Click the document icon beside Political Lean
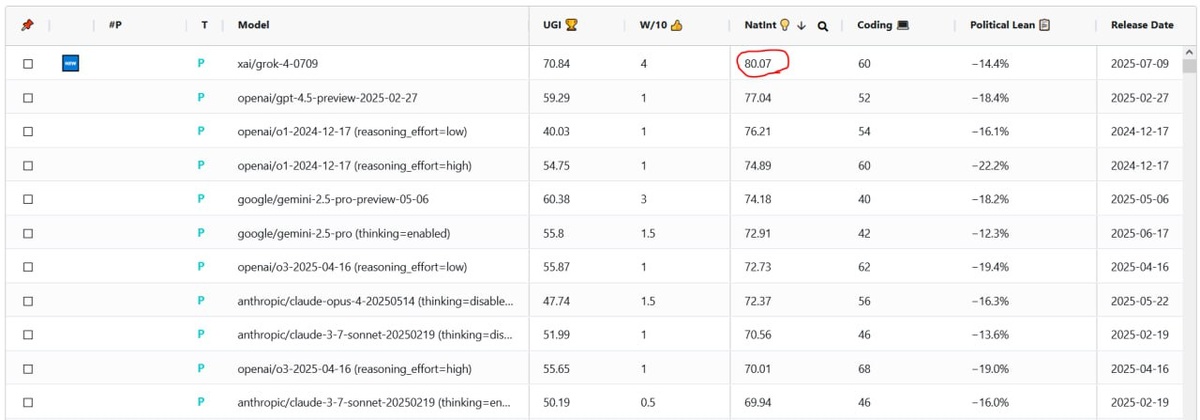Image resolution: width=1200 pixels, height=420 pixels. click(x=1045, y=25)
